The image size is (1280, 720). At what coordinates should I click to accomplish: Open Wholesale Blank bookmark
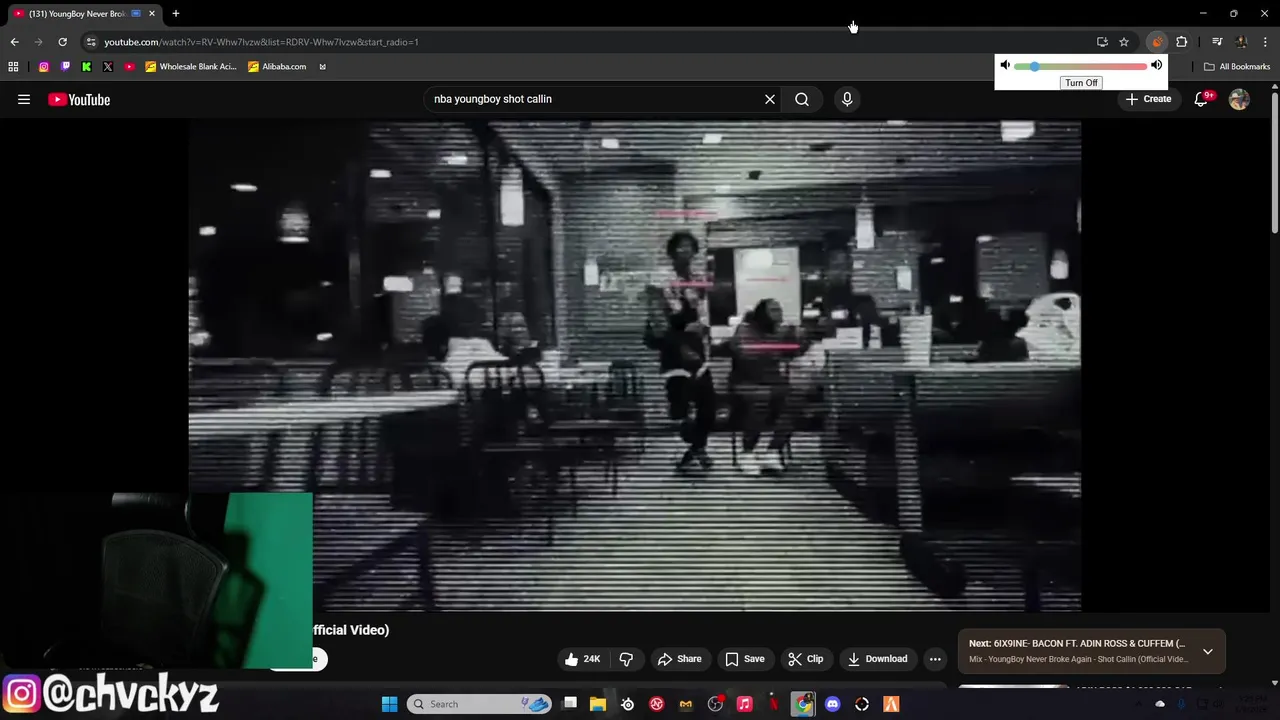(191, 67)
